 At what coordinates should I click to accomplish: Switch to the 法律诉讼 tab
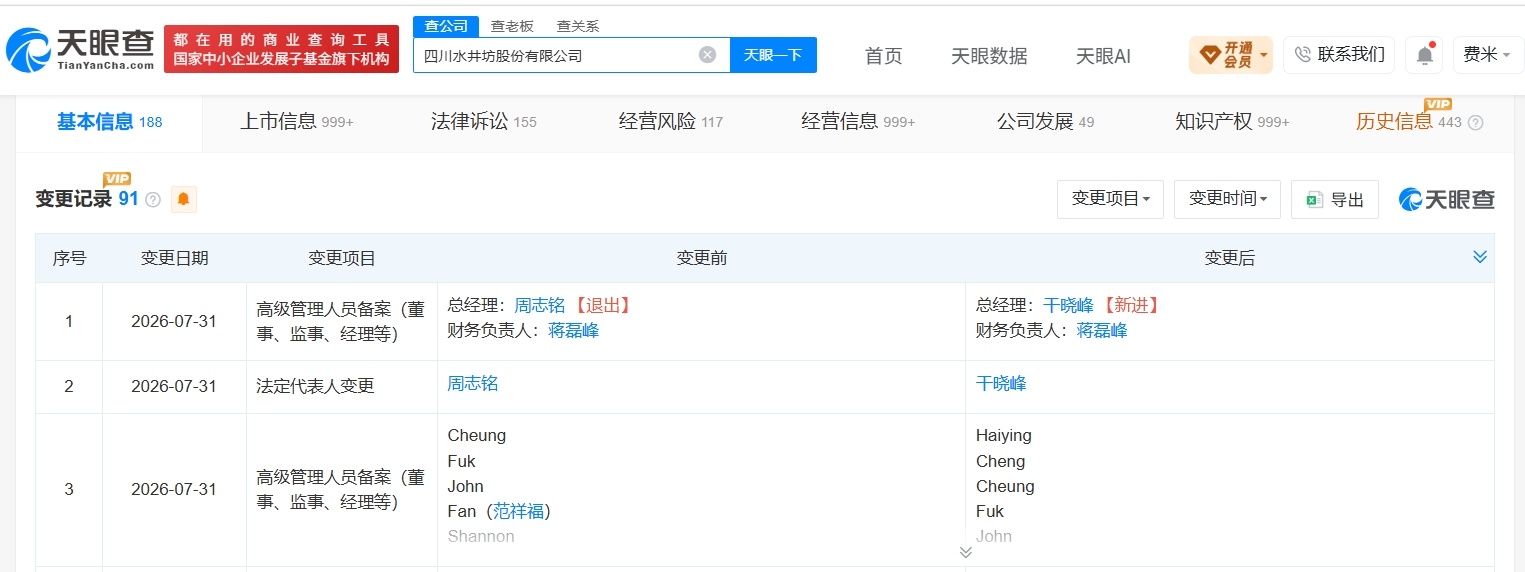483,122
